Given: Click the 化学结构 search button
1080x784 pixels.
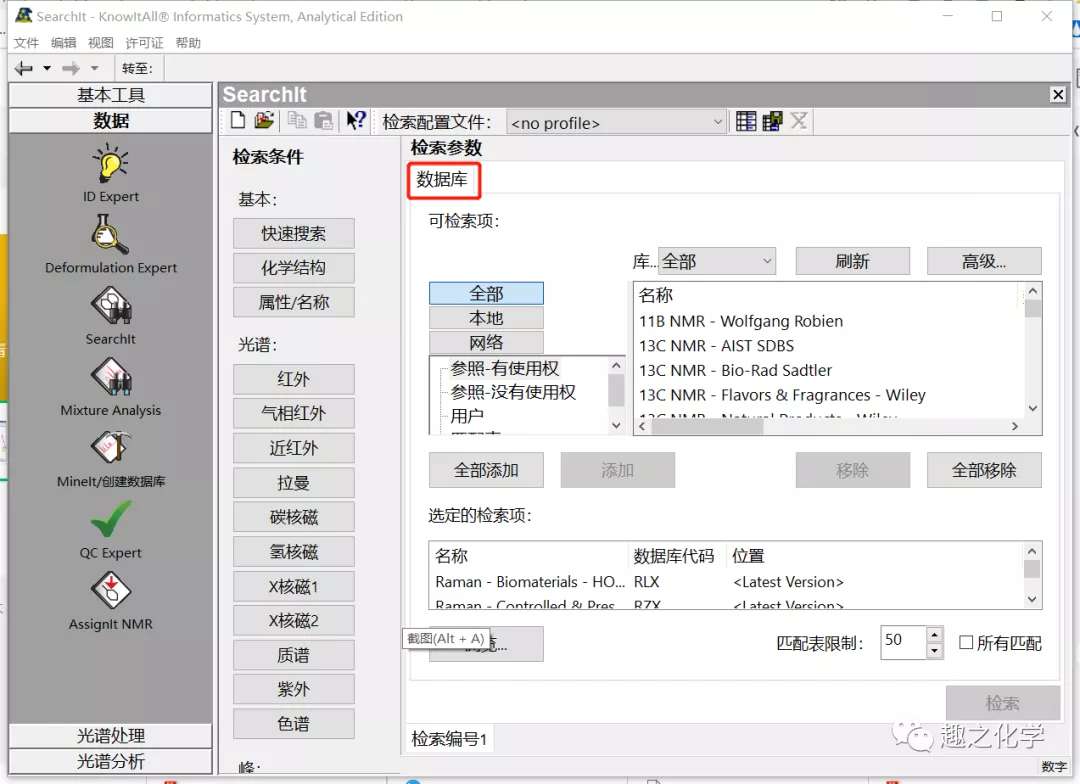Looking at the screenshot, I should click(x=293, y=268).
